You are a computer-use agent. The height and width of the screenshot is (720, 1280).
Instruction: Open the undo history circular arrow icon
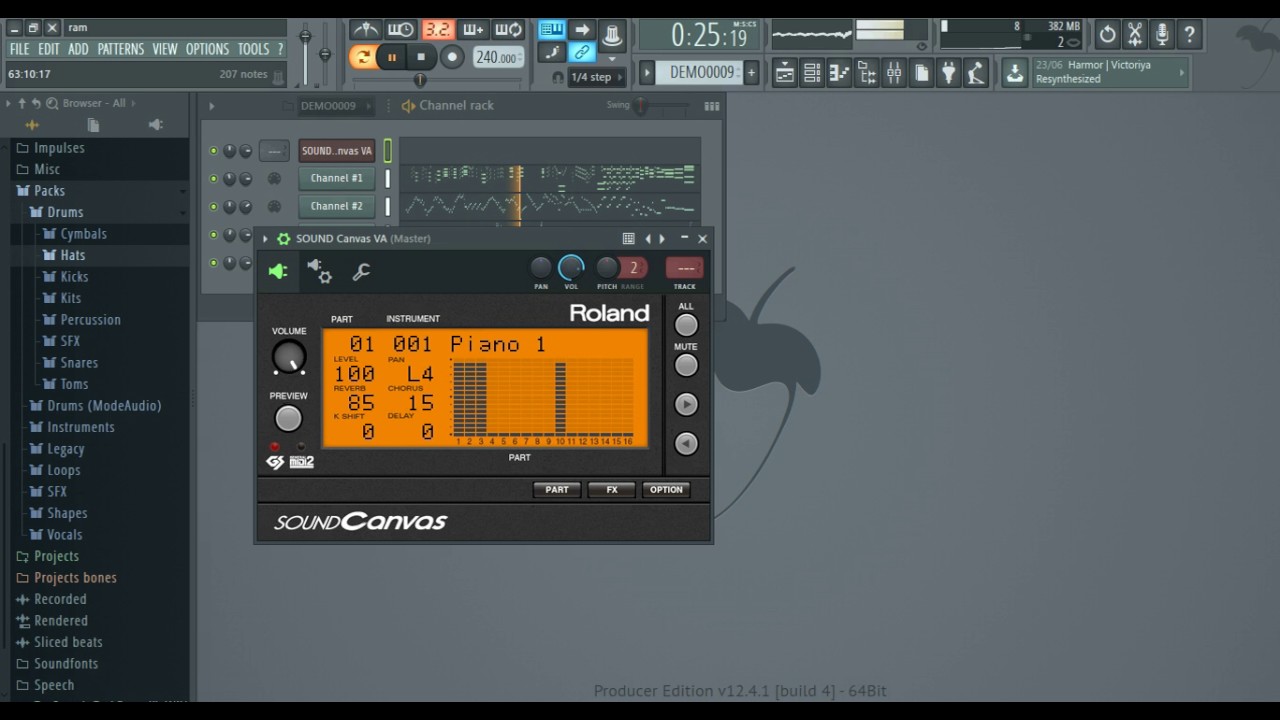coord(1107,34)
